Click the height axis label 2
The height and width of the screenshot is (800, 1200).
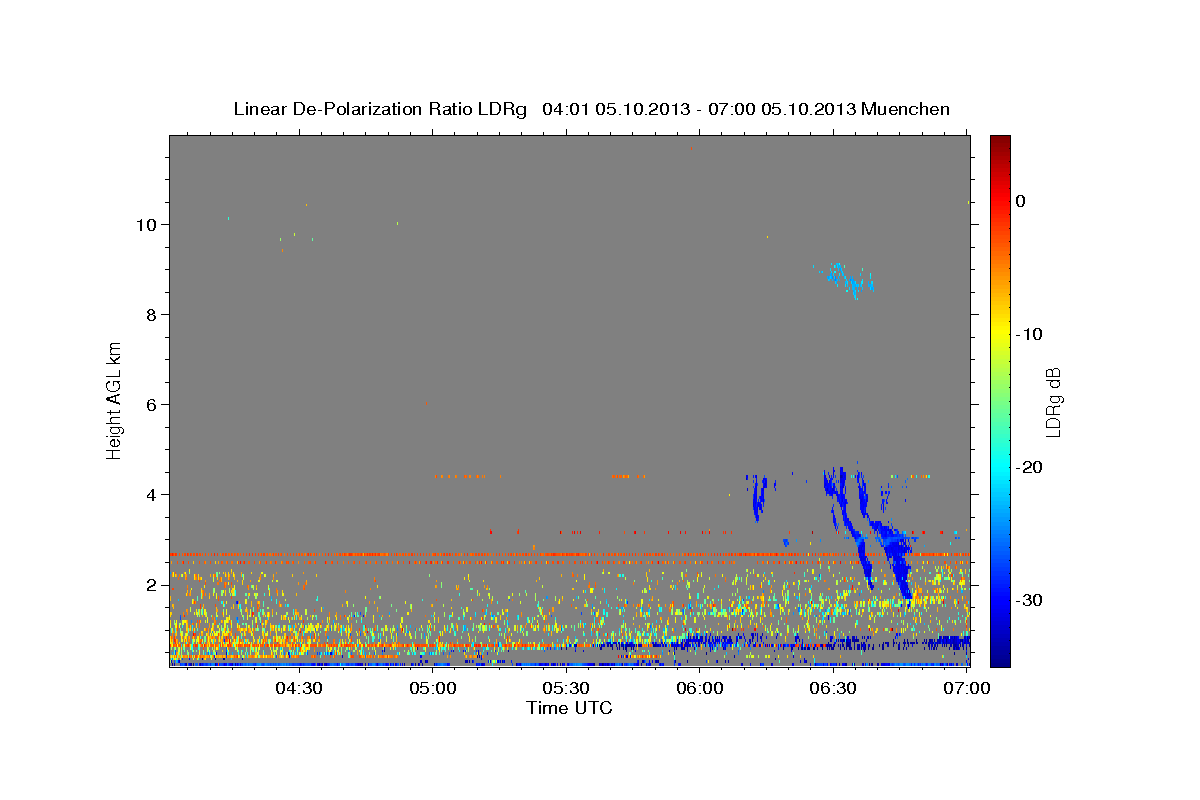coord(154,584)
